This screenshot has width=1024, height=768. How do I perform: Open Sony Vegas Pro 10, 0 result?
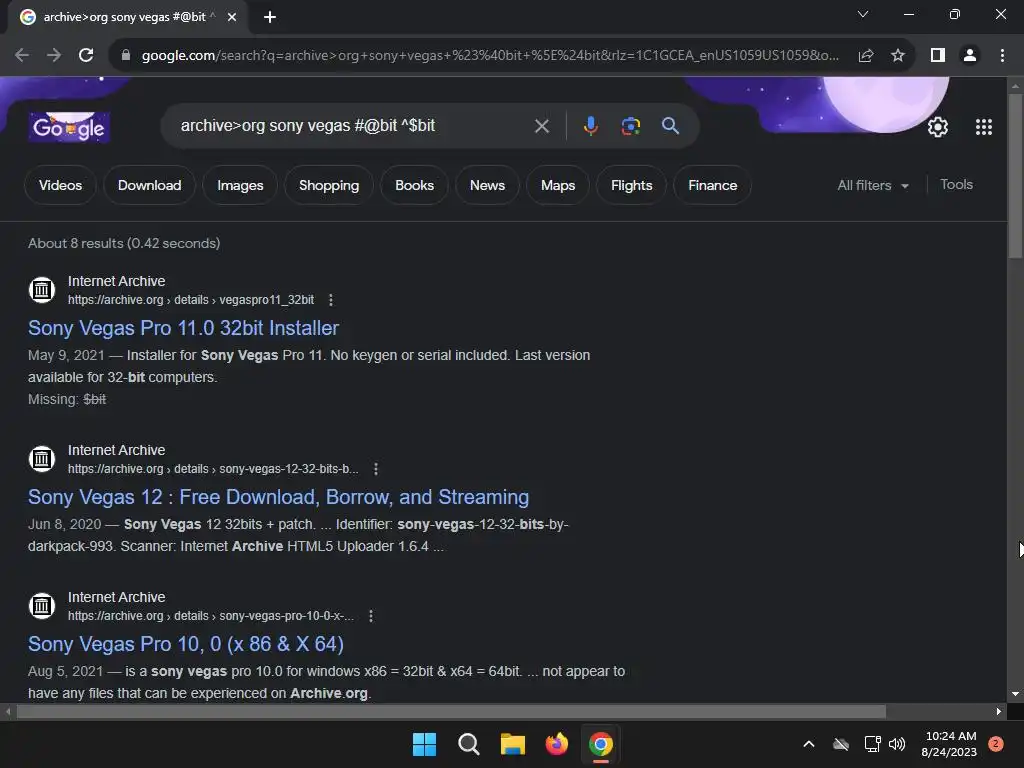pyautogui.click(x=185, y=644)
